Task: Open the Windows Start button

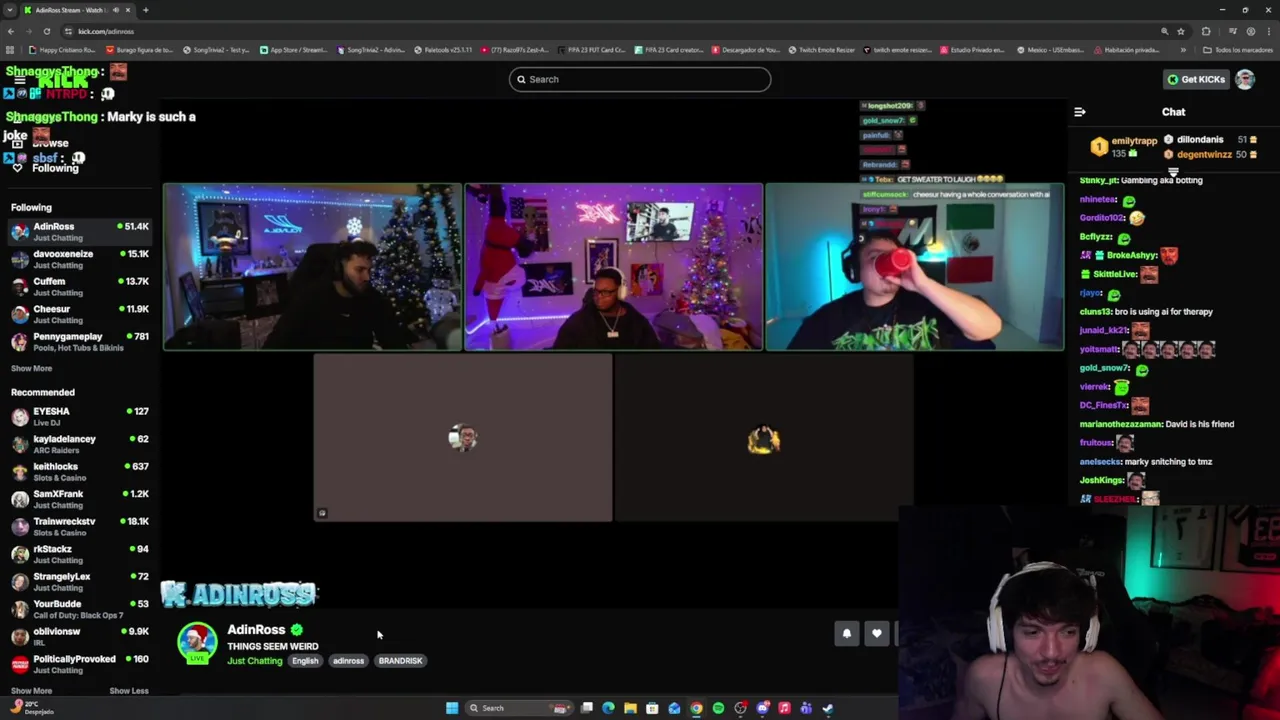Action: pyautogui.click(x=452, y=708)
